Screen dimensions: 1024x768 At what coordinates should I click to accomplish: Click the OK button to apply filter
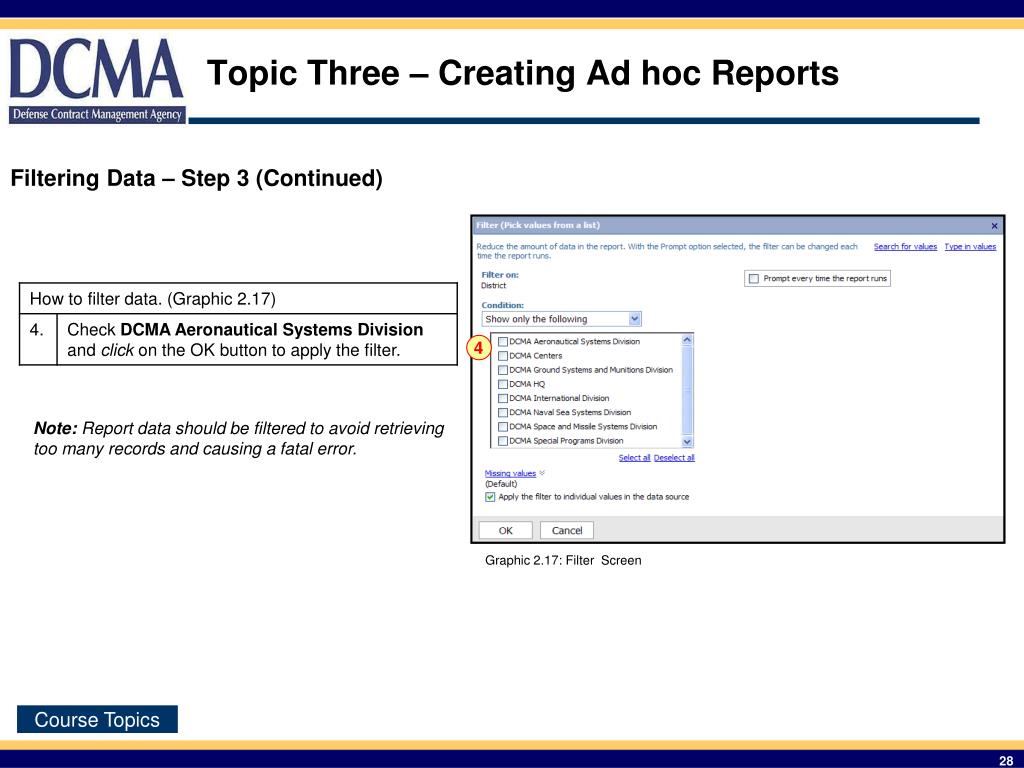[x=505, y=530]
